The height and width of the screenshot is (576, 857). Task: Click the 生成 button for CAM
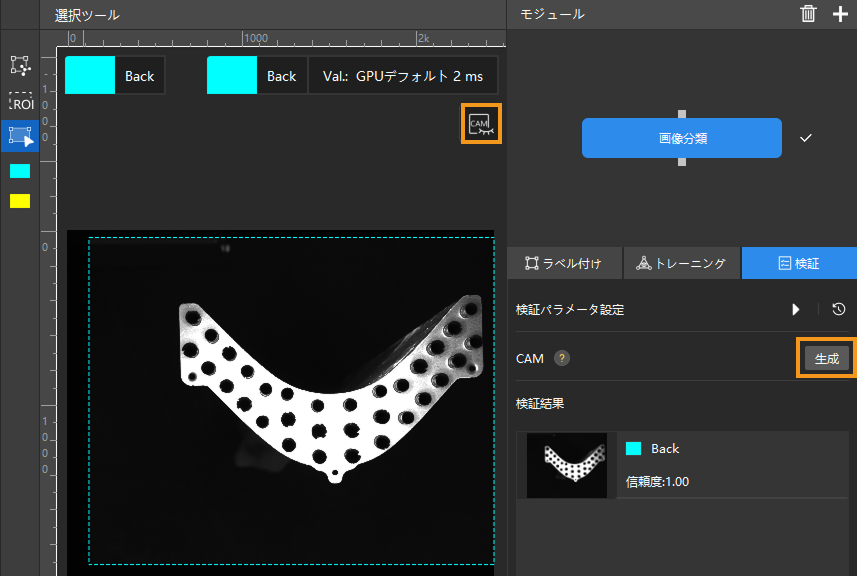coord(826,358)
